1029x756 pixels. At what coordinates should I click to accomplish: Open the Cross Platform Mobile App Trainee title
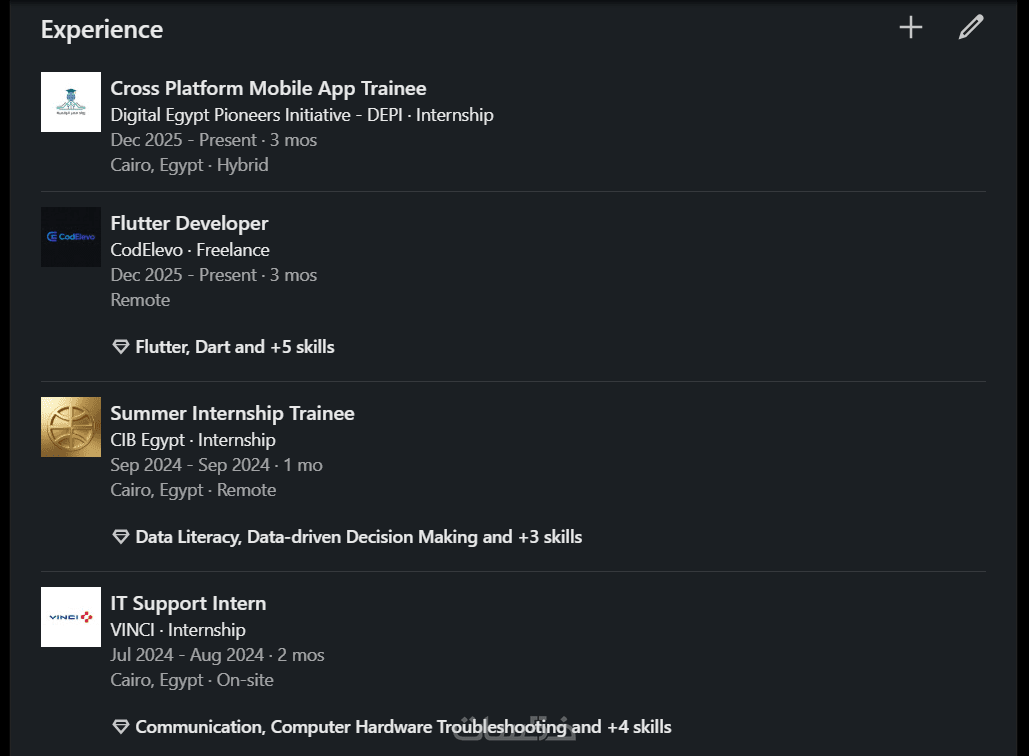tap(268, 88)
